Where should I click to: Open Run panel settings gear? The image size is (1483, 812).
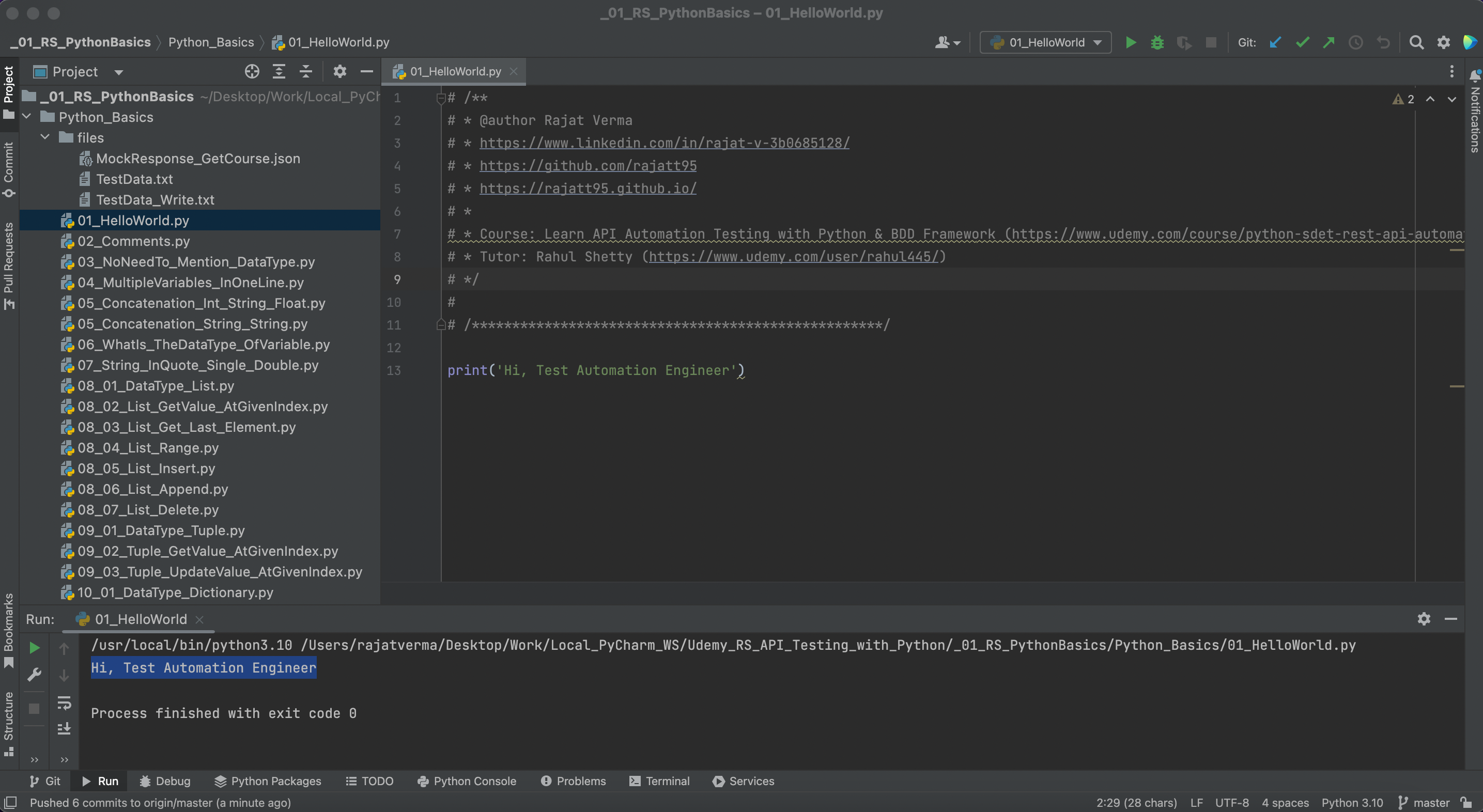click(1424, 619)
